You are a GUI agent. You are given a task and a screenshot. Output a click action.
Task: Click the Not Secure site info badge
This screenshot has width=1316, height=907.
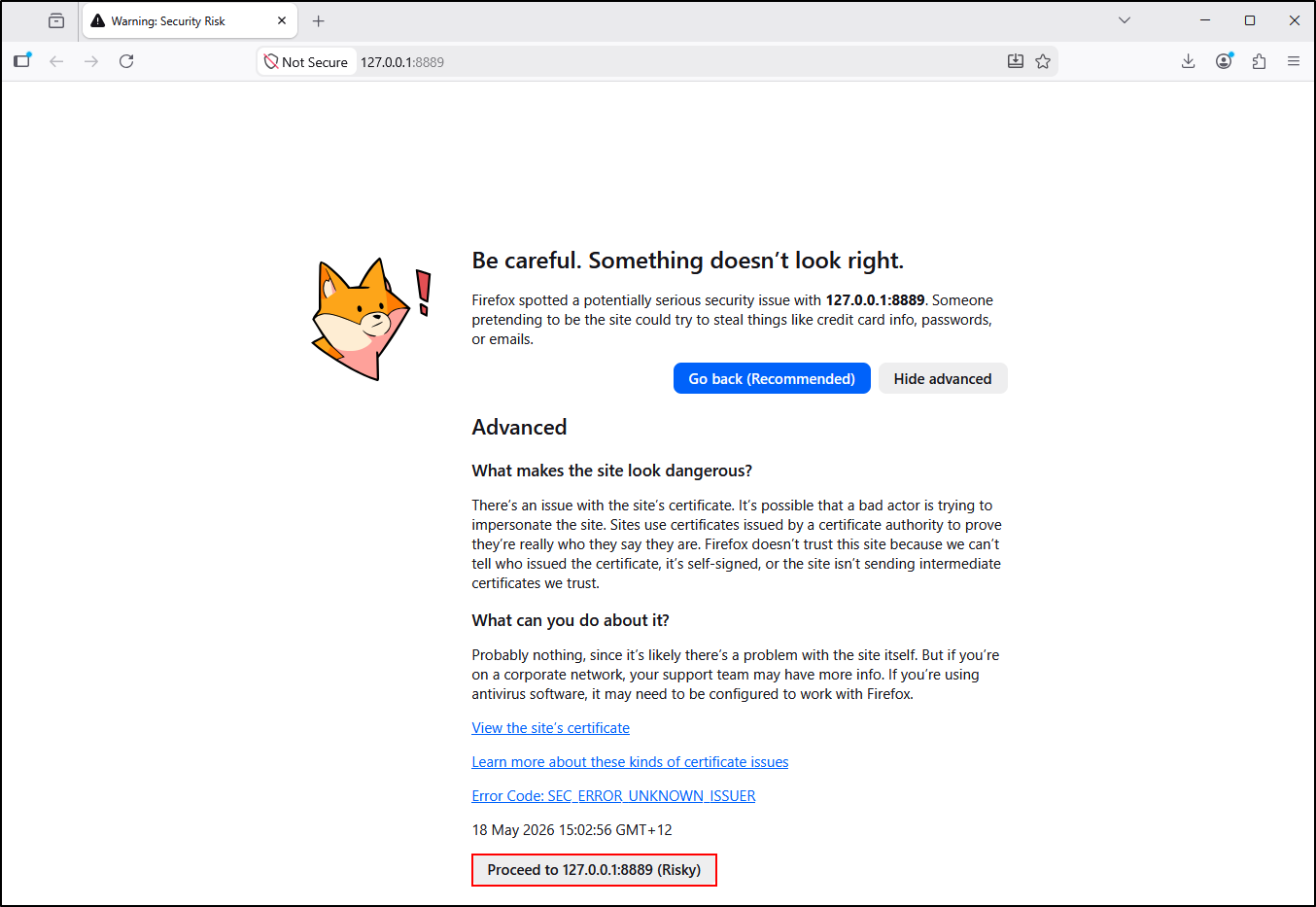307,61
